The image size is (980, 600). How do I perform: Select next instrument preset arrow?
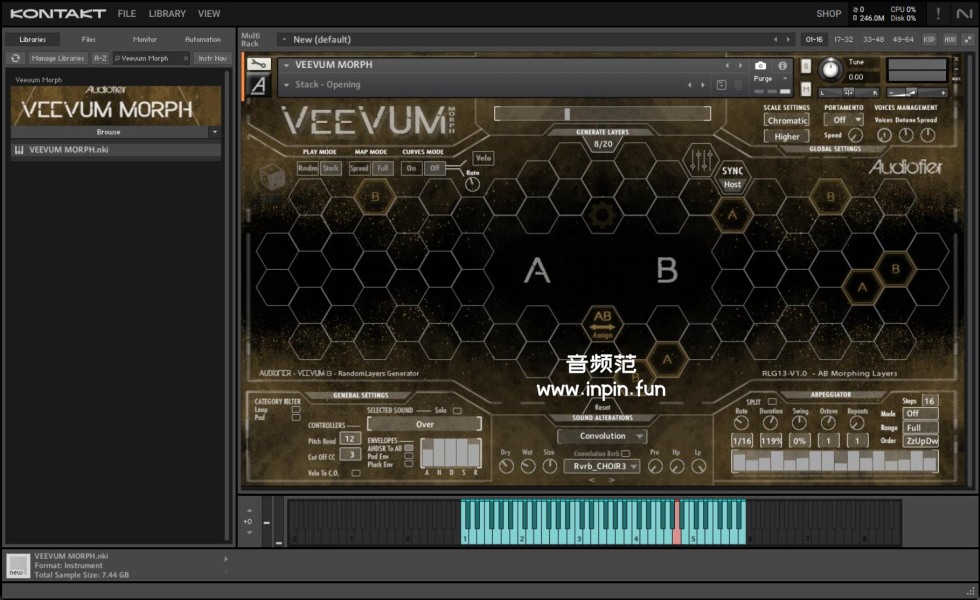coord(741,65)
